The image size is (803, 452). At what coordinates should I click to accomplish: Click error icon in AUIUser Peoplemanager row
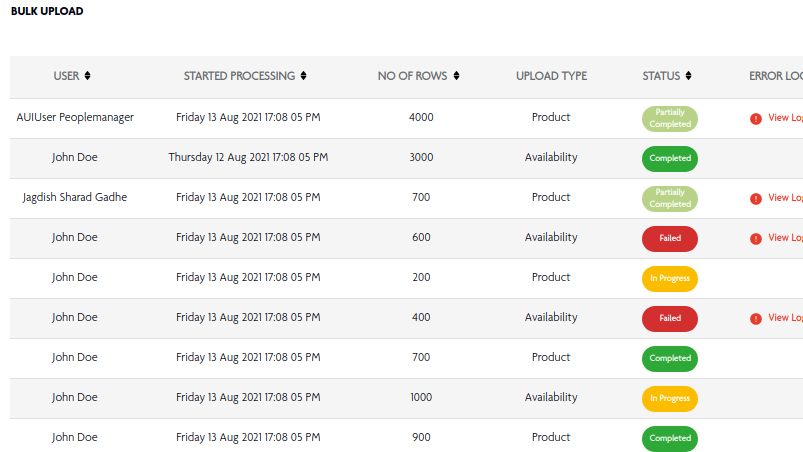(x=756, y=119)
